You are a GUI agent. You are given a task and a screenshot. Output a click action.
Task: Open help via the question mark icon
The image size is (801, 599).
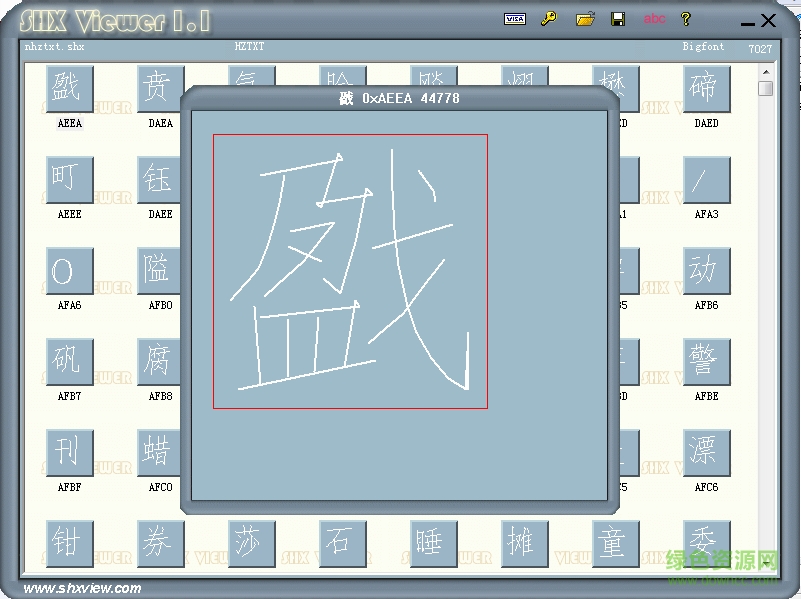(686, 19)
